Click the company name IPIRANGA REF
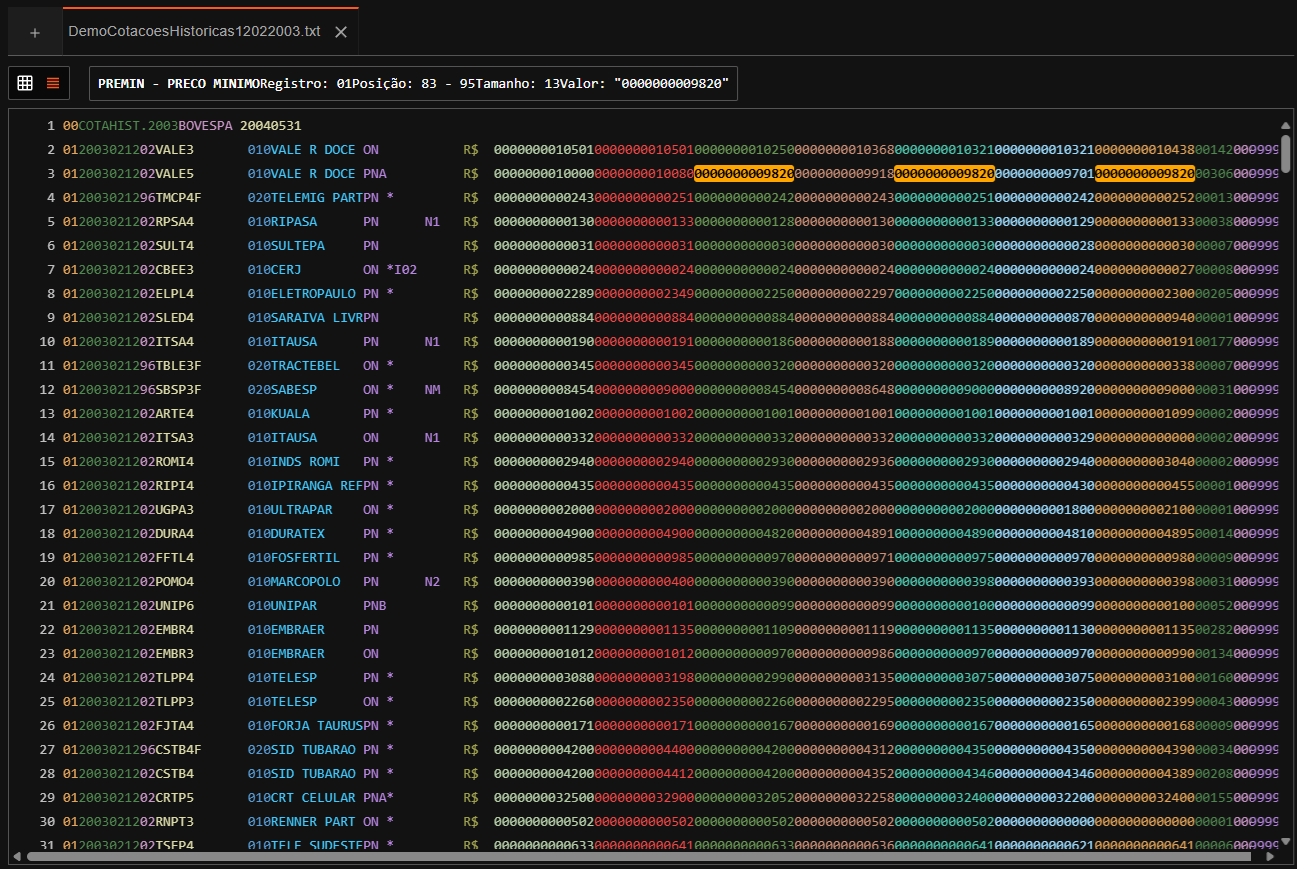This screenshot has height=869, width=1297. (317, 486)
